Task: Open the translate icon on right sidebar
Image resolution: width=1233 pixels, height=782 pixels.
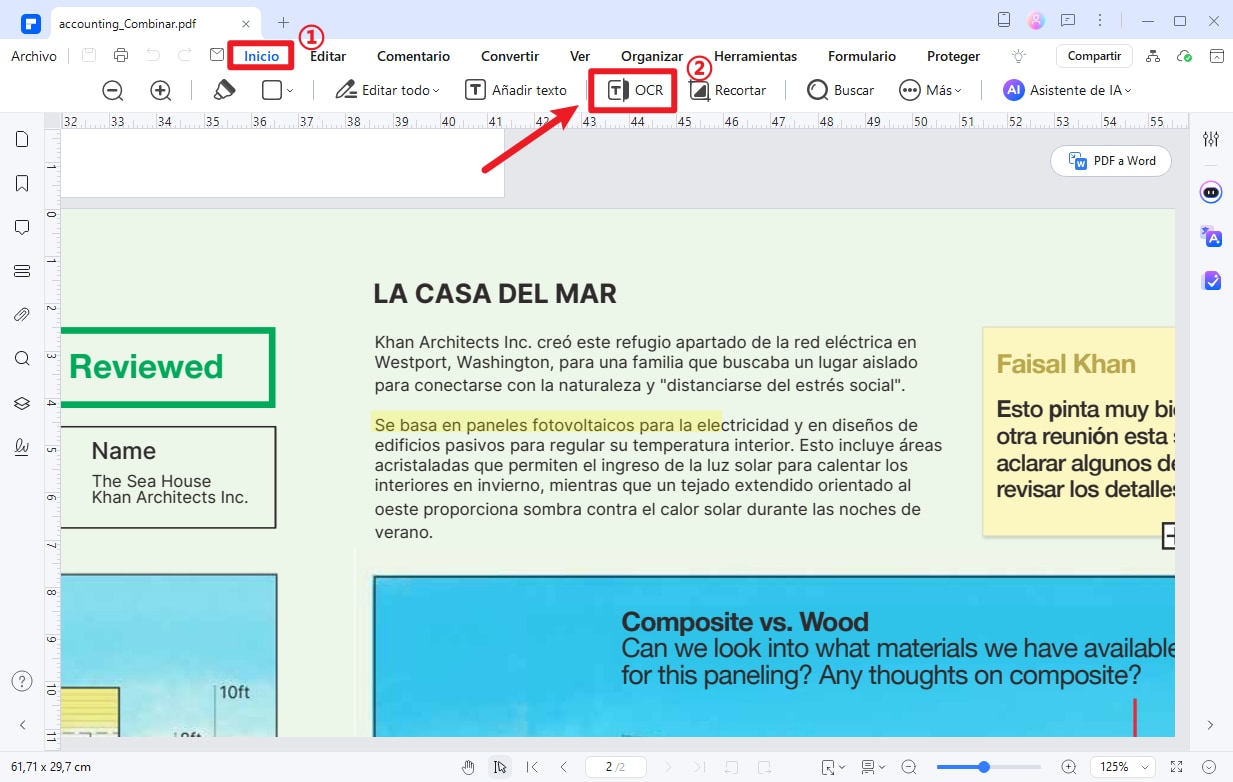Action: (x=1211, y=236)
